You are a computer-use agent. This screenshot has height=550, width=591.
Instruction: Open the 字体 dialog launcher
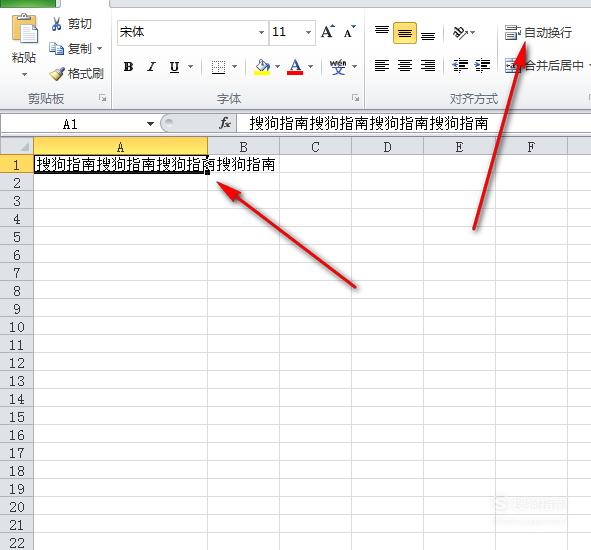point(355,98)
